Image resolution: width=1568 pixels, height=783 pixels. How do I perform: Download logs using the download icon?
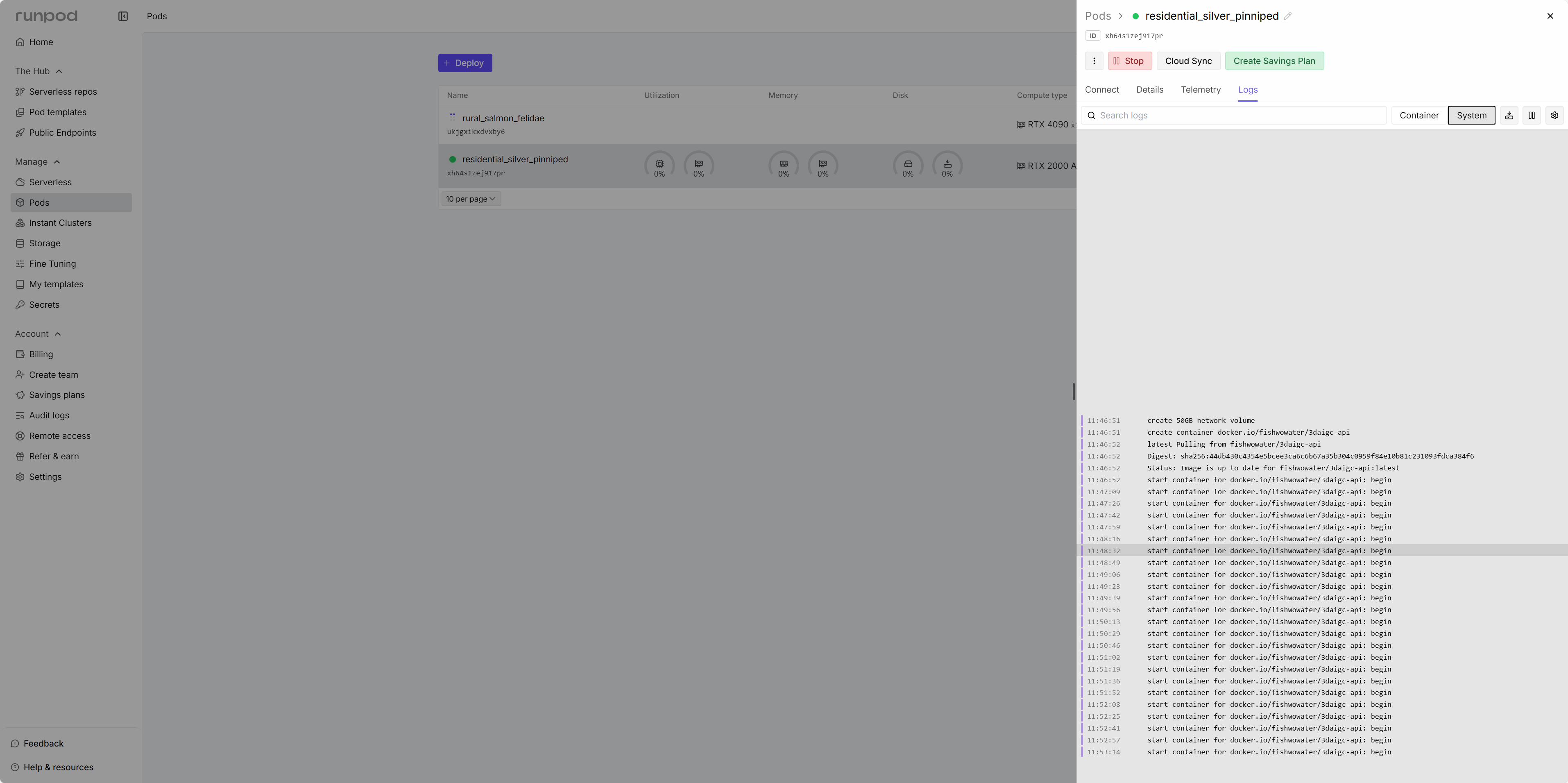coord(1509,115)
